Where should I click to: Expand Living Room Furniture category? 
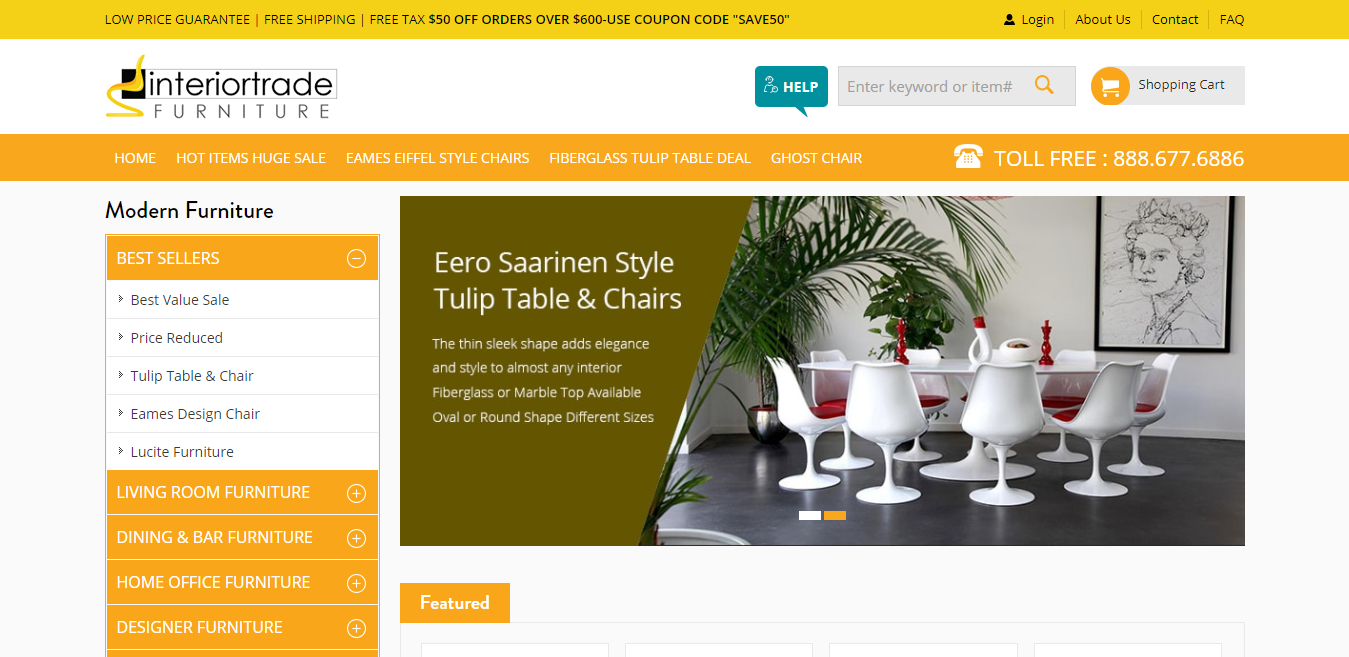pyautogui.click(x=356, y=493)
